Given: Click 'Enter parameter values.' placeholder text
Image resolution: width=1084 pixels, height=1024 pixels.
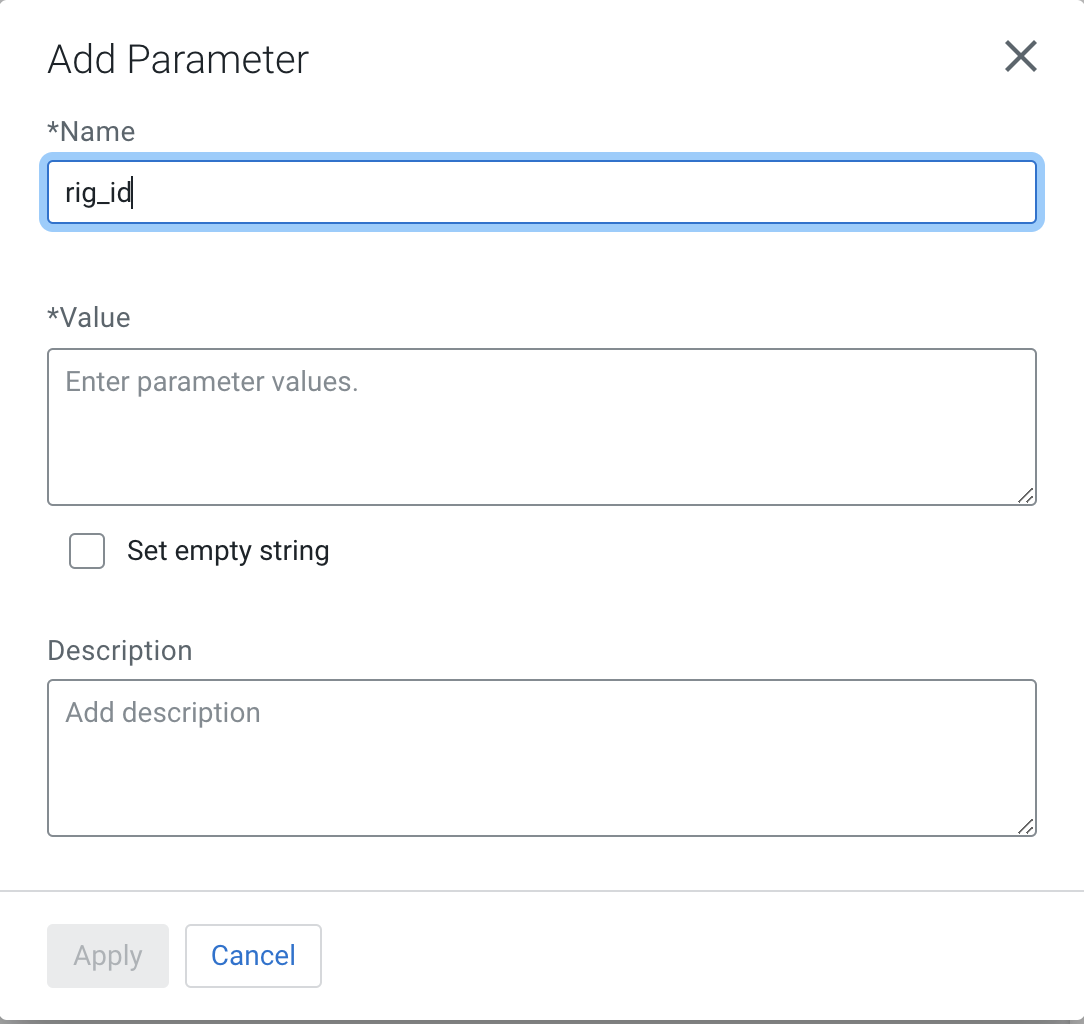Looking at the screenshot, I should click(x=212, y=382).
